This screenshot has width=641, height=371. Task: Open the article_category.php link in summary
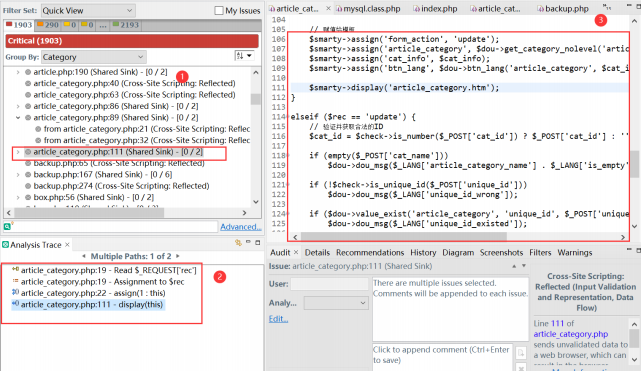coord(570,334)
